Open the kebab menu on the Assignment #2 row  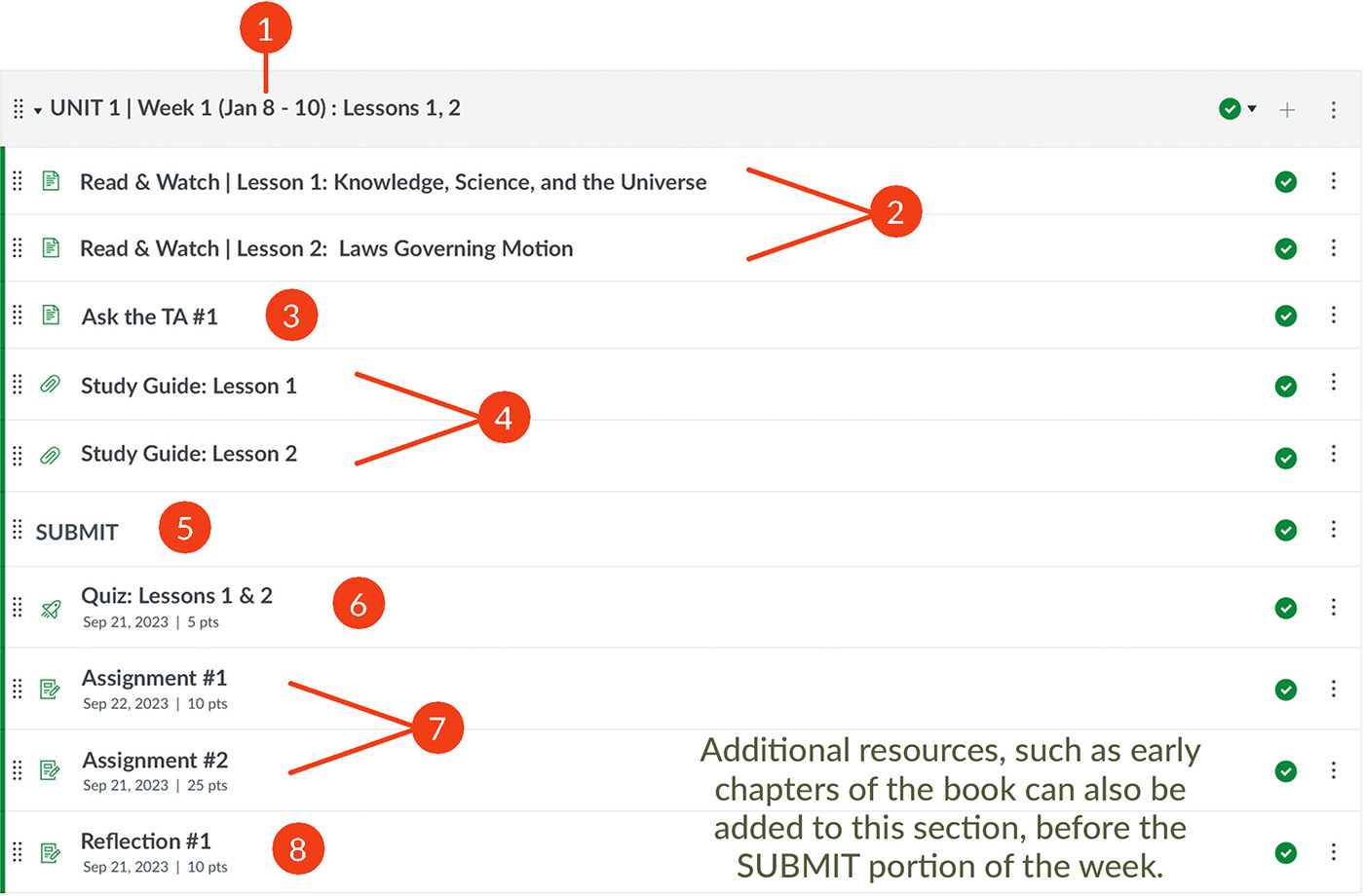tap(1334, 770)
